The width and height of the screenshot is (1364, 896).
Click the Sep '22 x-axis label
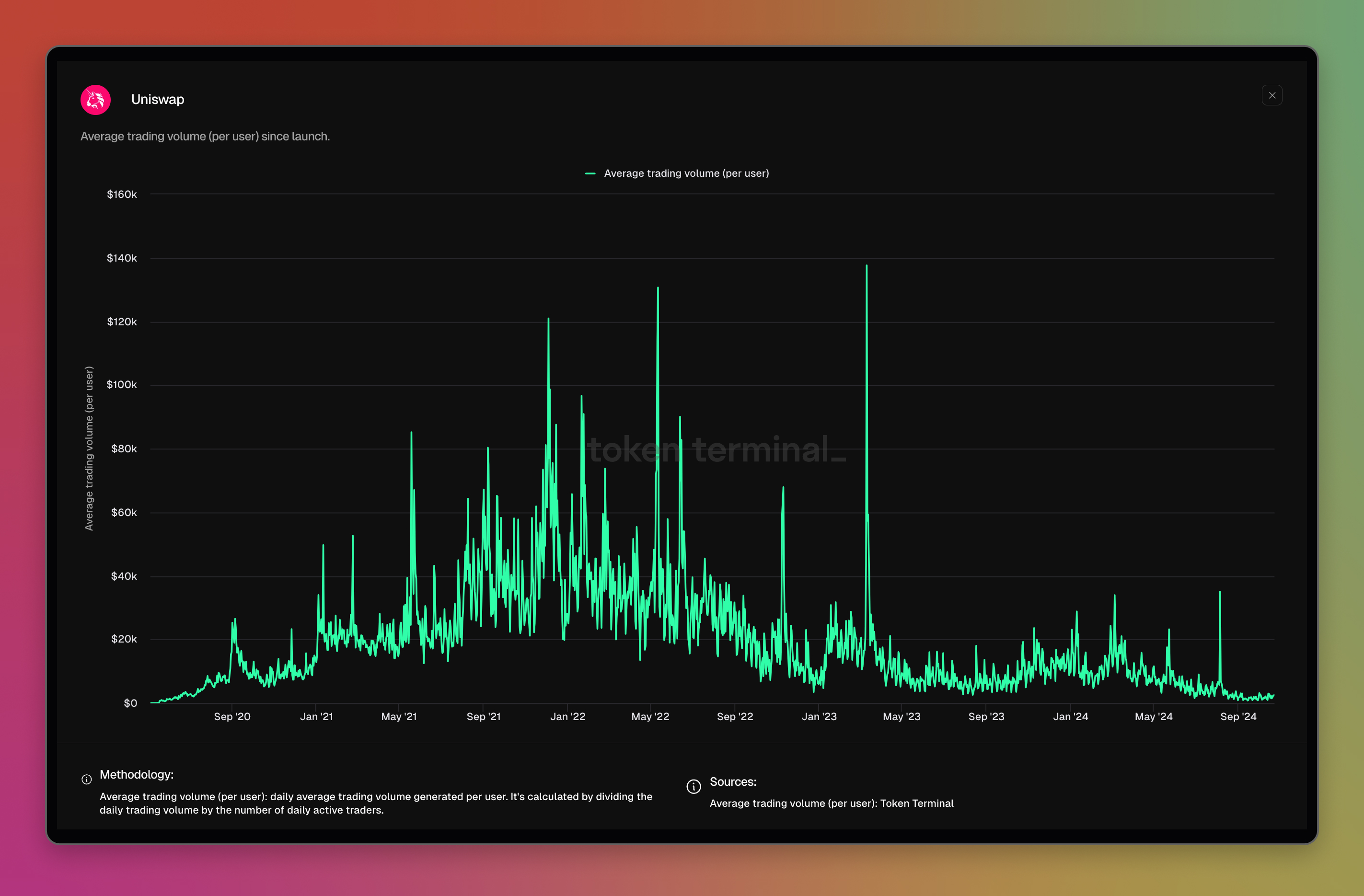[735, 716]
